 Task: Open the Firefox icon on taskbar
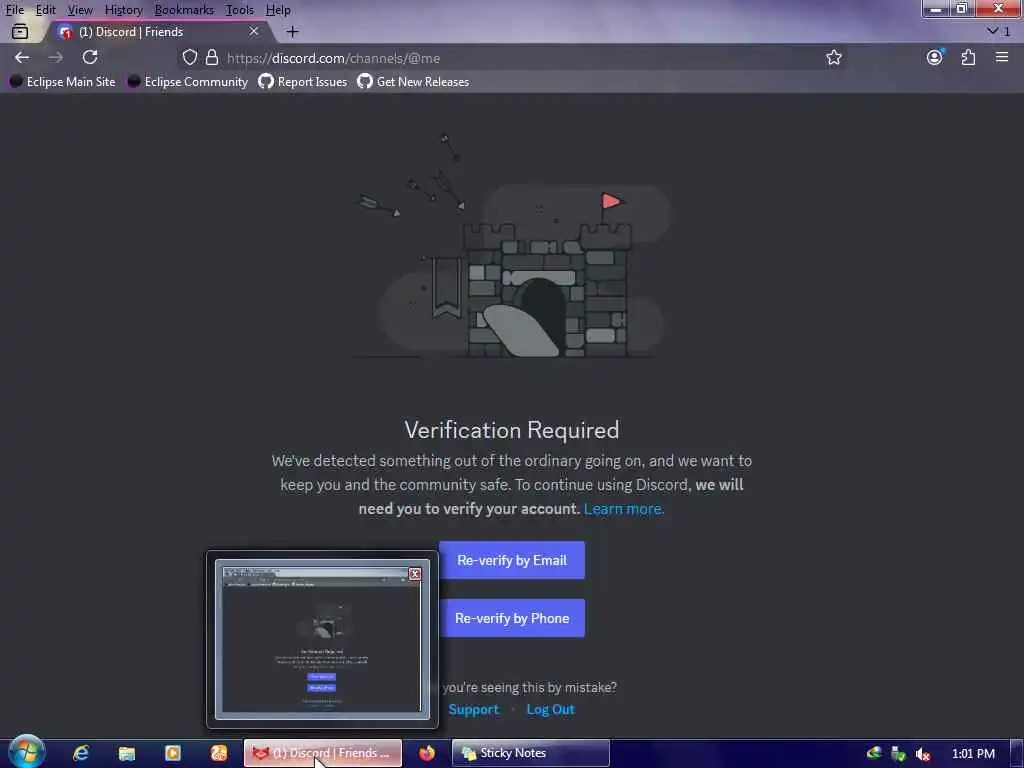click(426, 753)
